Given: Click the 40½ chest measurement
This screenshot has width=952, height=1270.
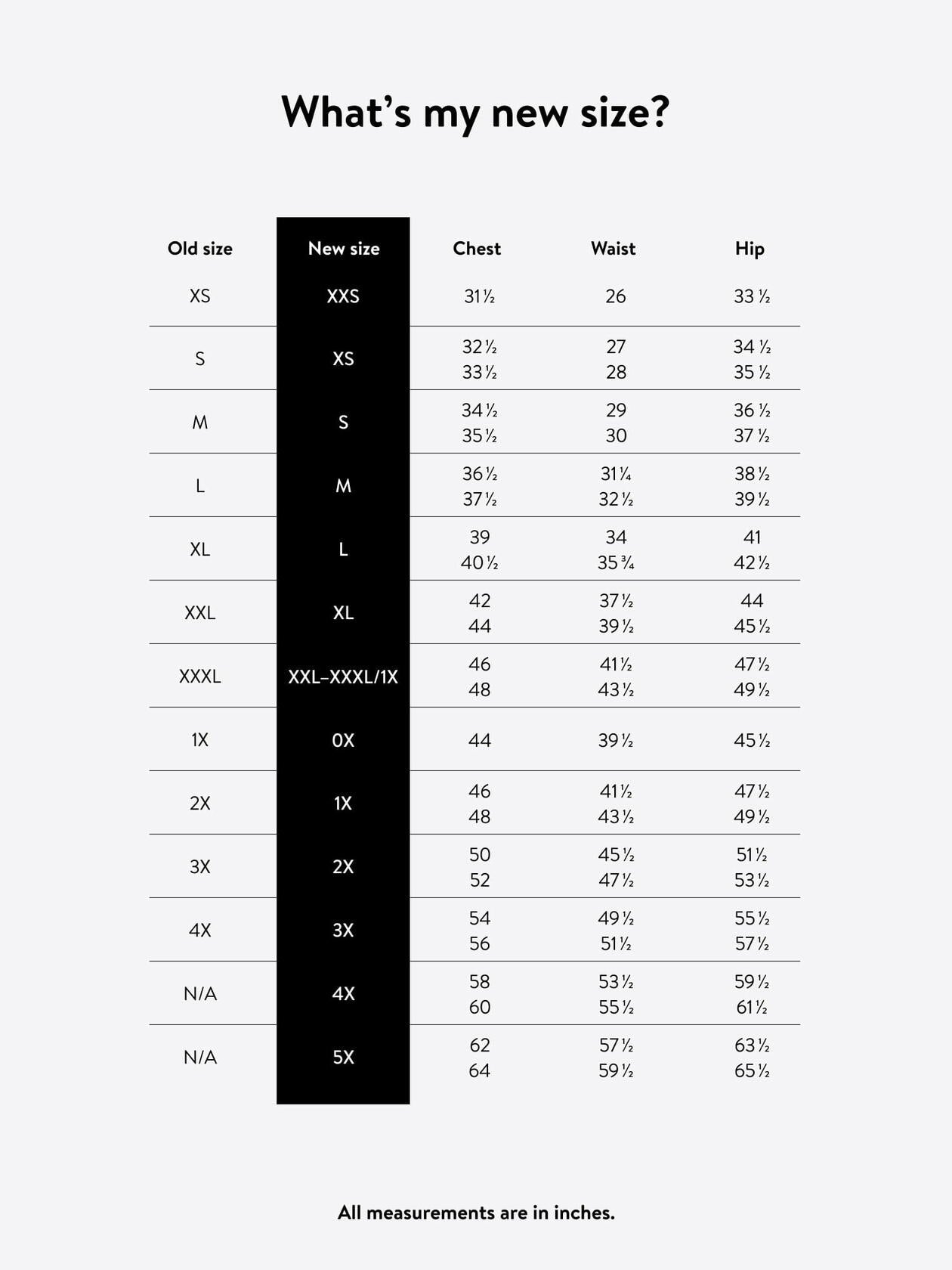Looking at the screenshot, I should click(480, 563).
